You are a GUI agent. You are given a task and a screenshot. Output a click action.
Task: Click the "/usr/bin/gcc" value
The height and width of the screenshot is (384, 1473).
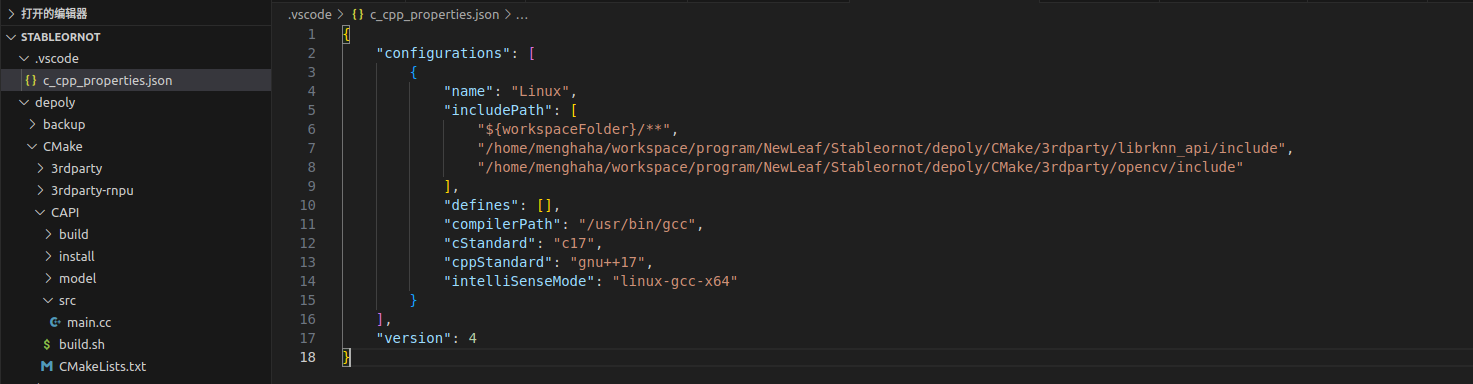pos(636,224)
